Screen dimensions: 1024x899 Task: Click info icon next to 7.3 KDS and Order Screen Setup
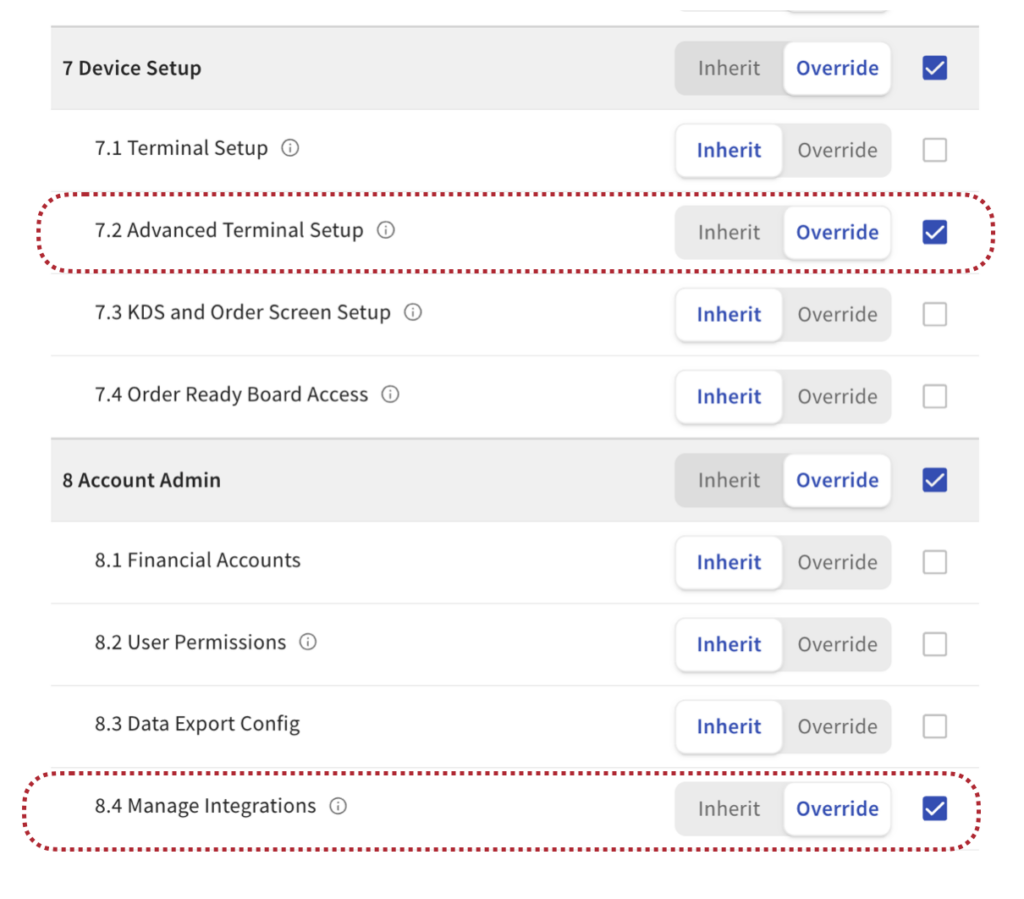(x=413, y=313)
